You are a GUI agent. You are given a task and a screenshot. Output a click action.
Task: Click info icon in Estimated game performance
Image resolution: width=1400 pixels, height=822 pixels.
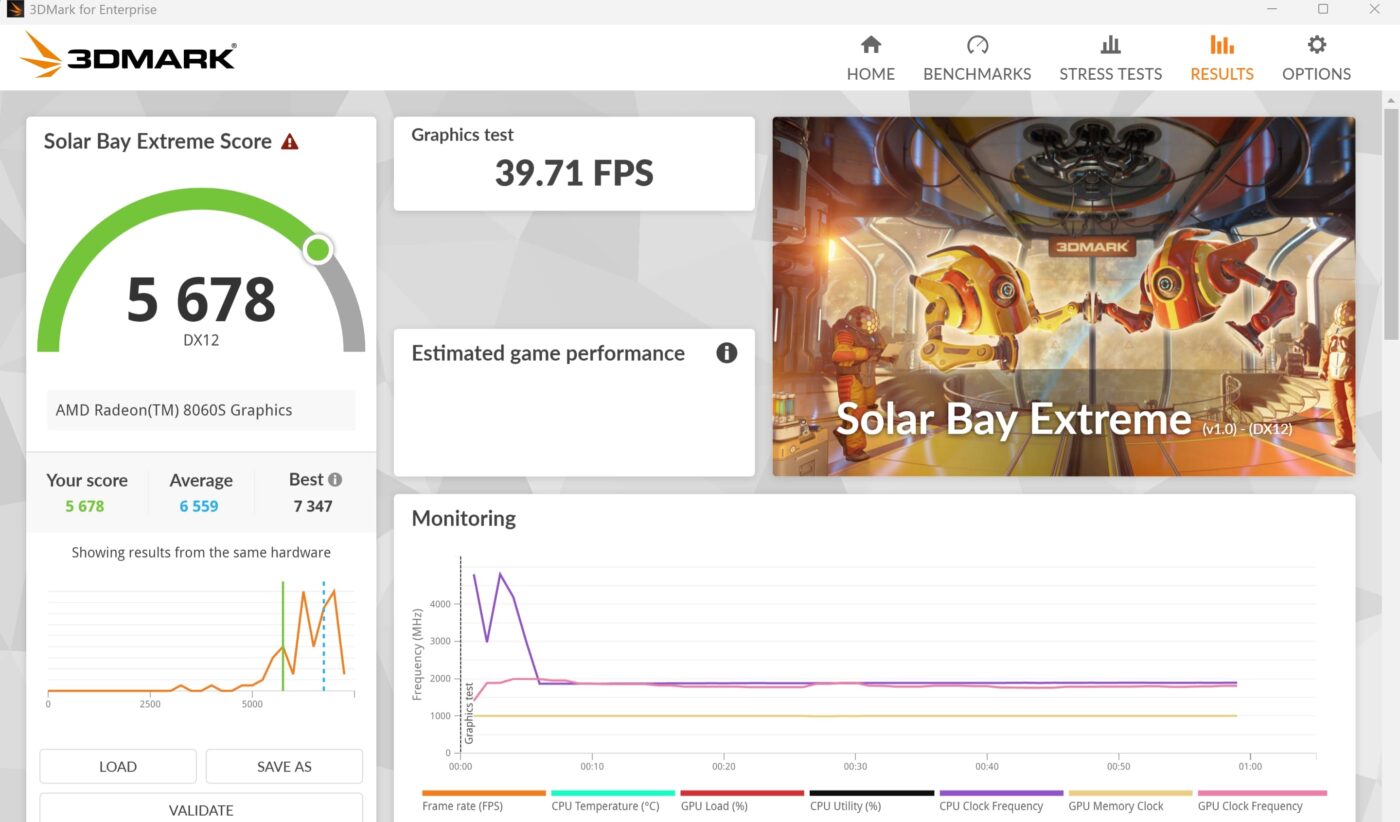click(x=727, y=353)
